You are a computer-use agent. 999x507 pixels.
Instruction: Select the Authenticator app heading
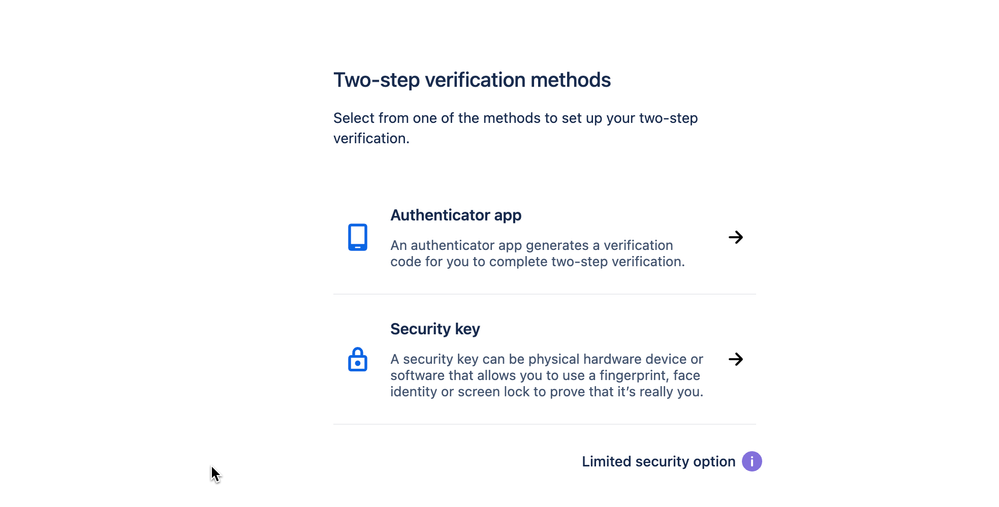[455, 215]
